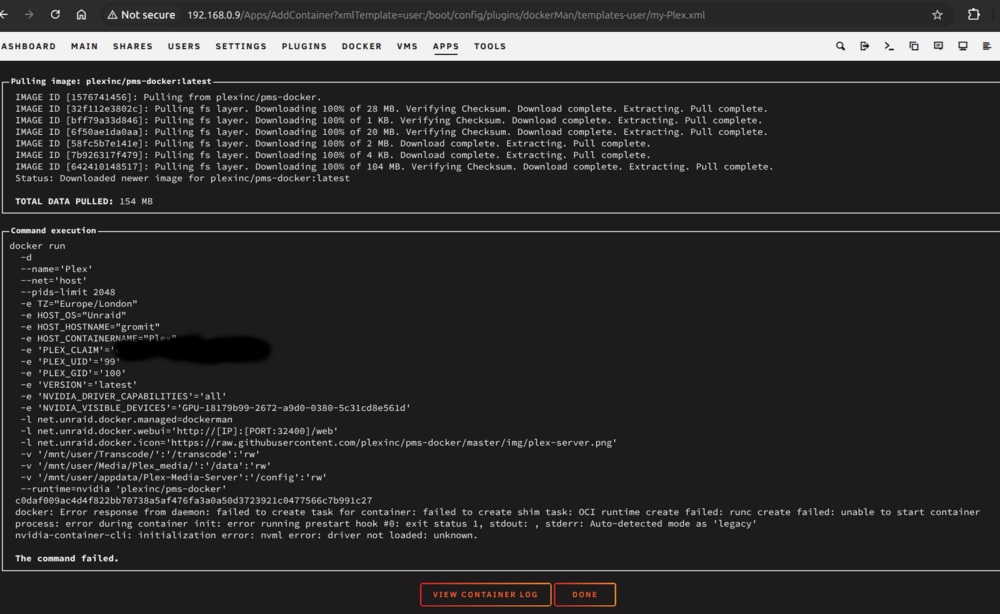Click the 'Pulling image: plexinc/pms-docker:latest' heading
The height and width of the screenshot is (614, 1000).
(110, 82)
